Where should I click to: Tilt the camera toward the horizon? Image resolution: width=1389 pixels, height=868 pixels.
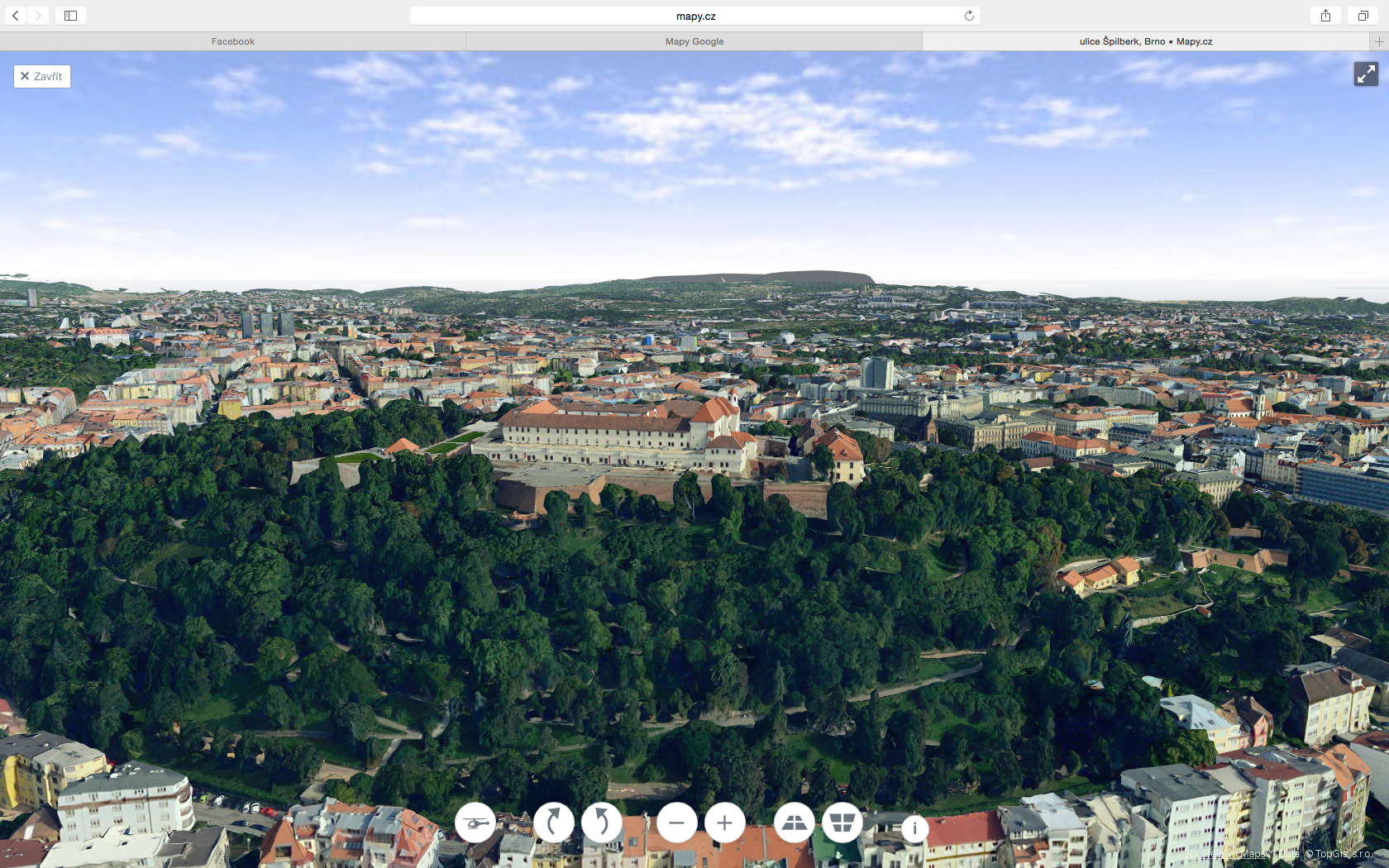click(795, 823)
